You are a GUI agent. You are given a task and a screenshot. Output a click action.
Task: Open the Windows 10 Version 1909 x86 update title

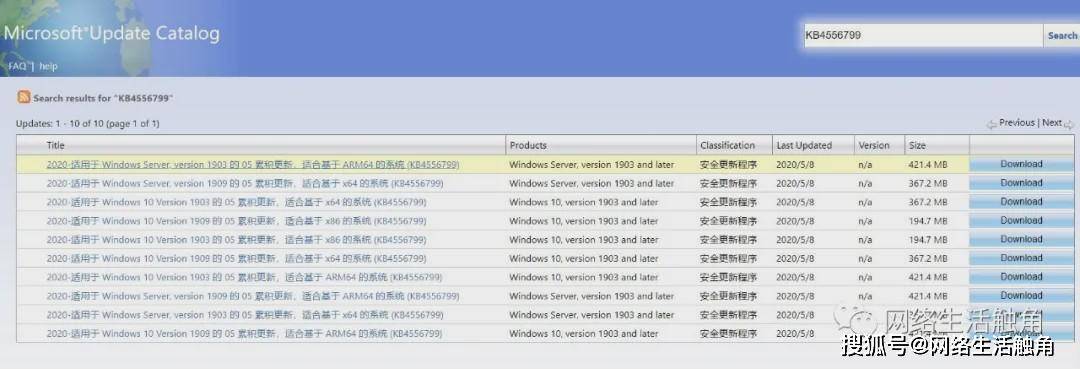point(236,221)
